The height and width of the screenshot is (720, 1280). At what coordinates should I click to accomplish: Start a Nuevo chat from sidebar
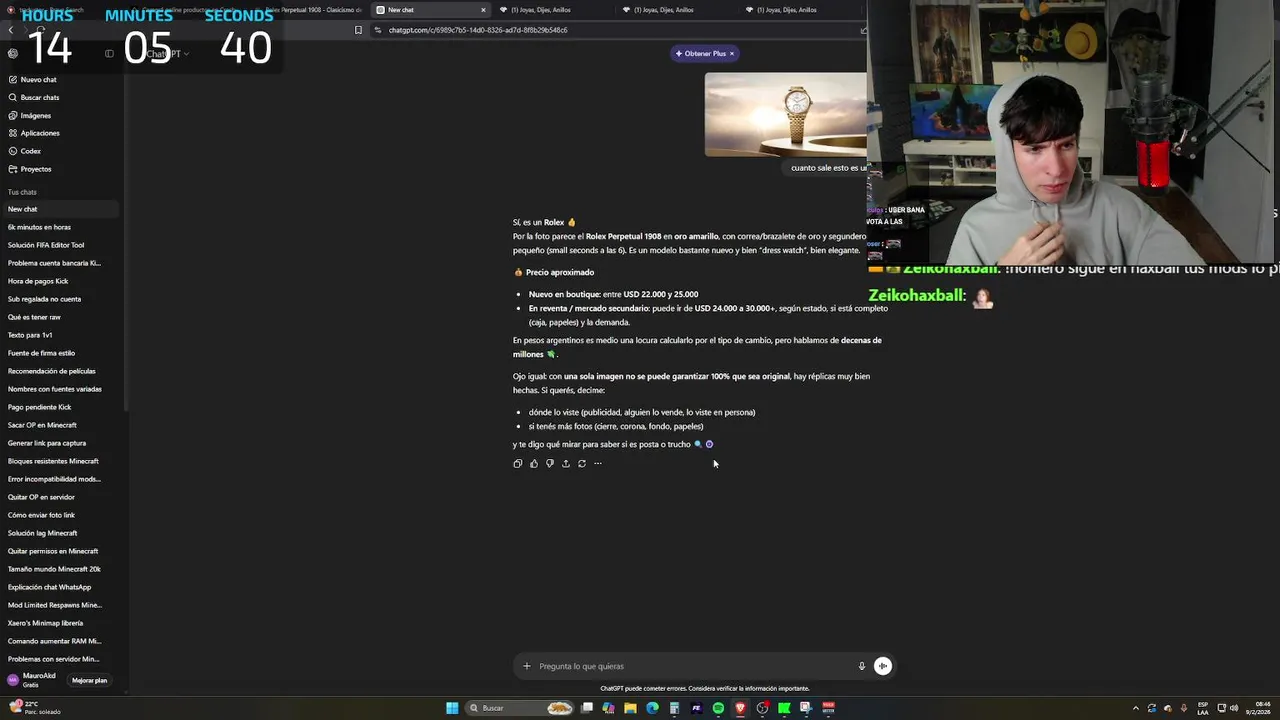click(39, 79)
